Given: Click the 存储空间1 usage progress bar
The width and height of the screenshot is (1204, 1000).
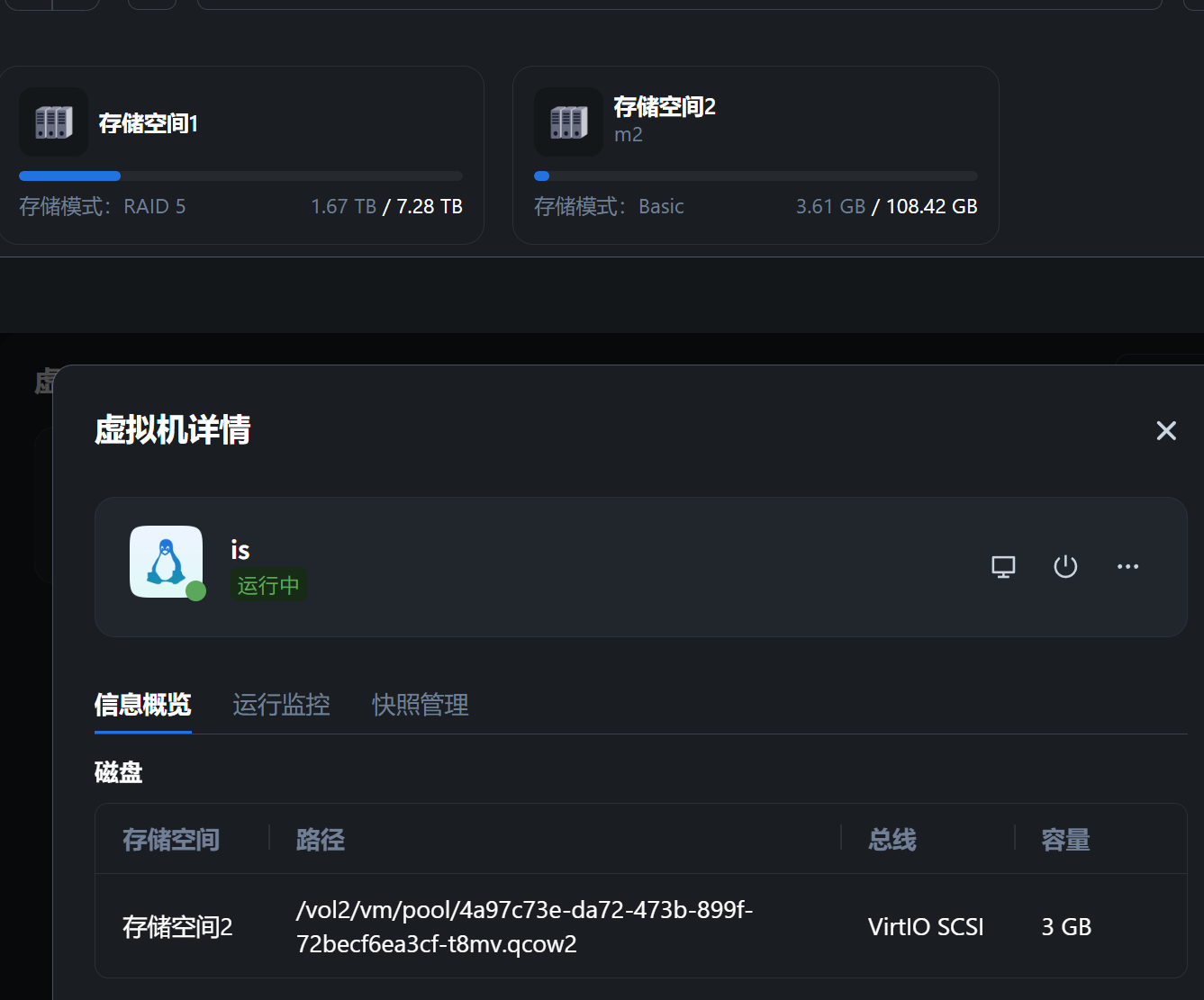Looking at the screenshot, I should [x=240, y=176].
